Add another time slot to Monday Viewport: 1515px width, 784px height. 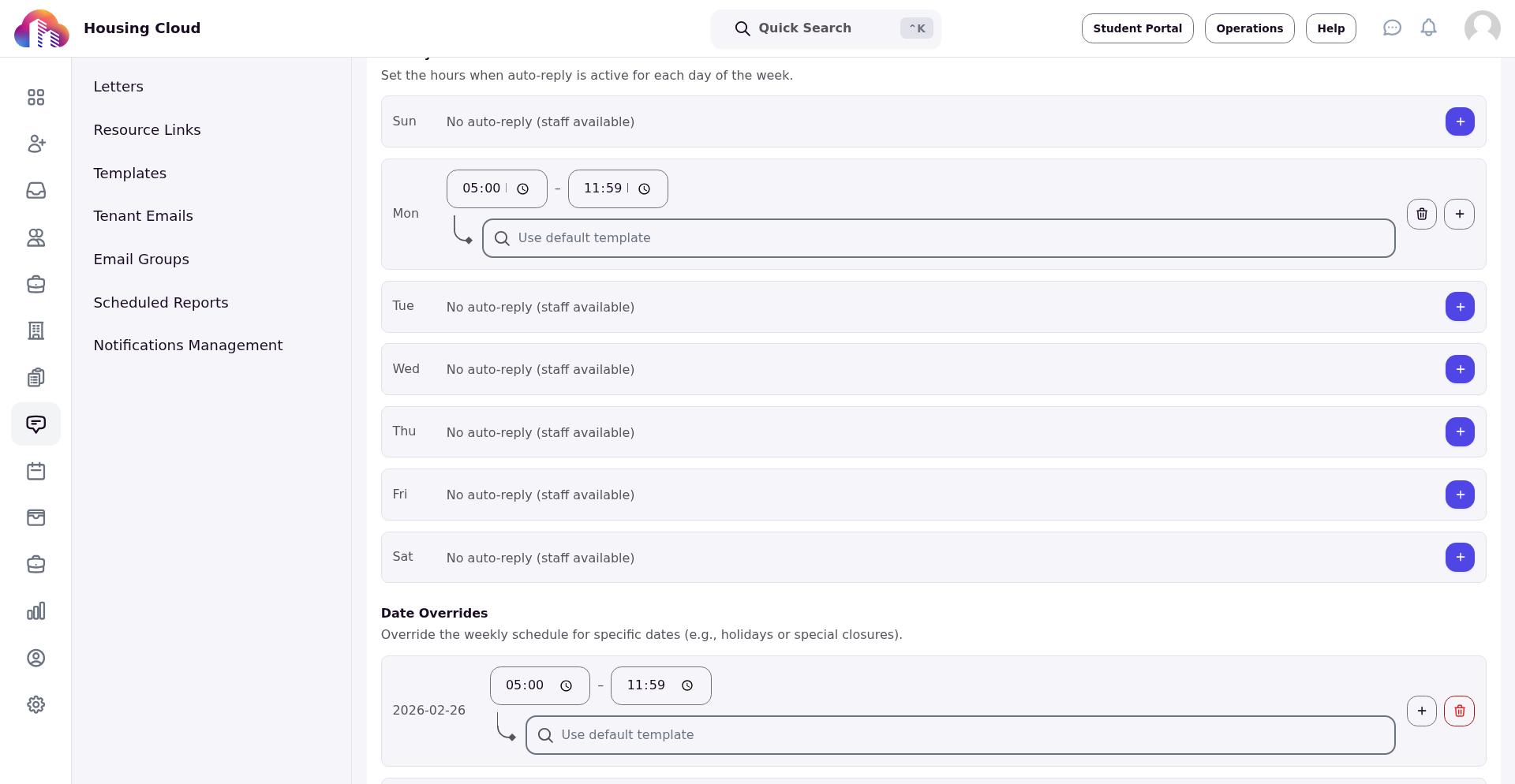(x=1459, y=214)
